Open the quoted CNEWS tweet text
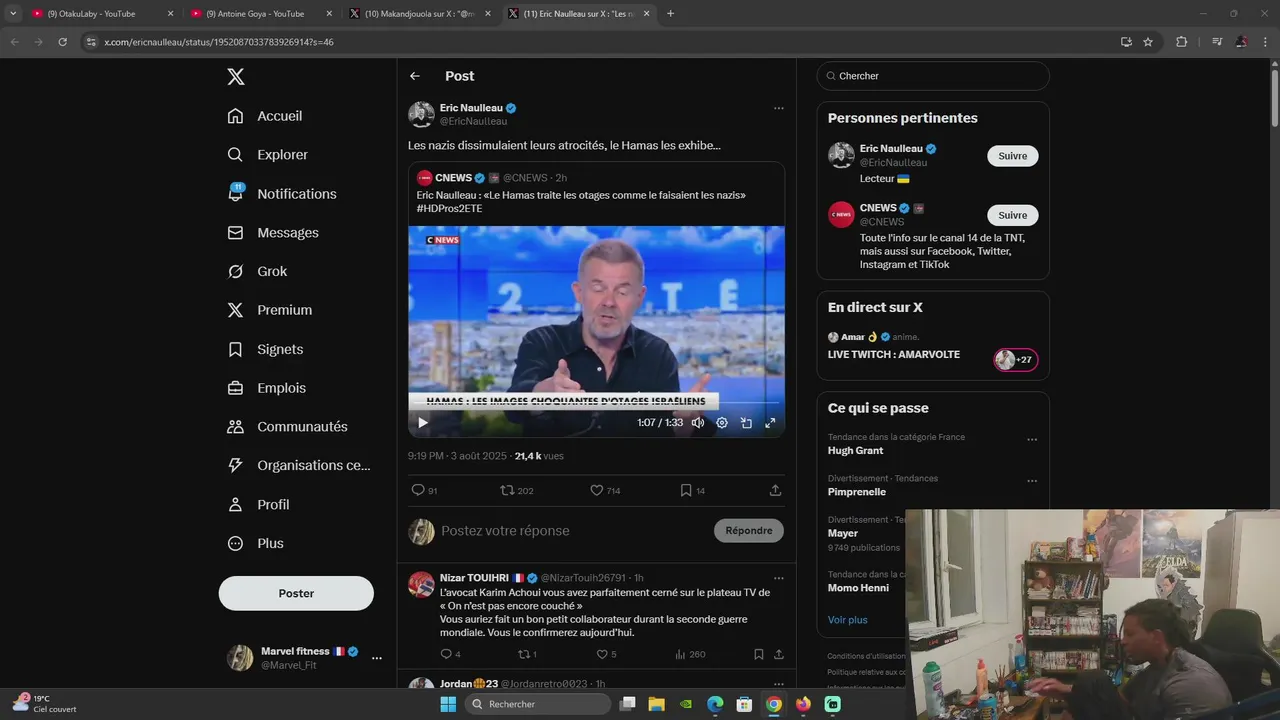This screenshot has height=720, width=1280. click(581, 202)
